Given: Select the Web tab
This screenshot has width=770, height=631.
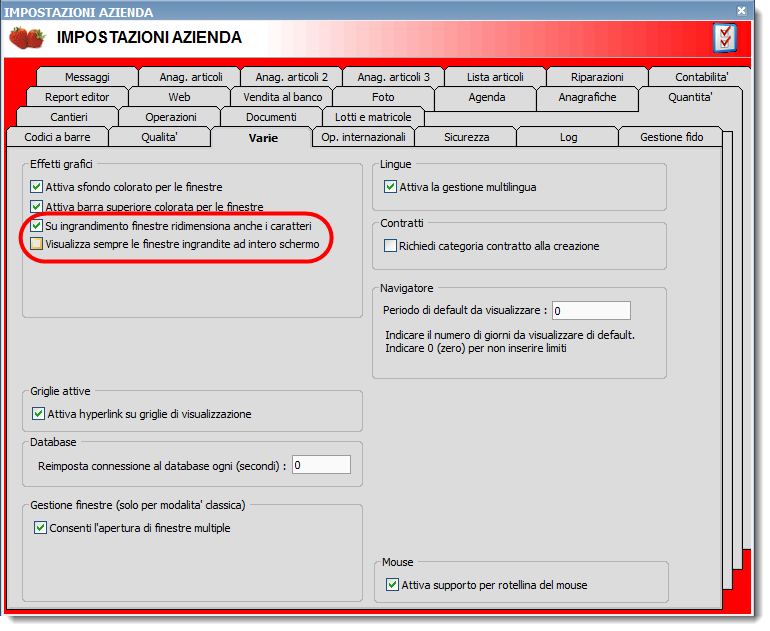Looking at the screenshot, I should point(179,97).
